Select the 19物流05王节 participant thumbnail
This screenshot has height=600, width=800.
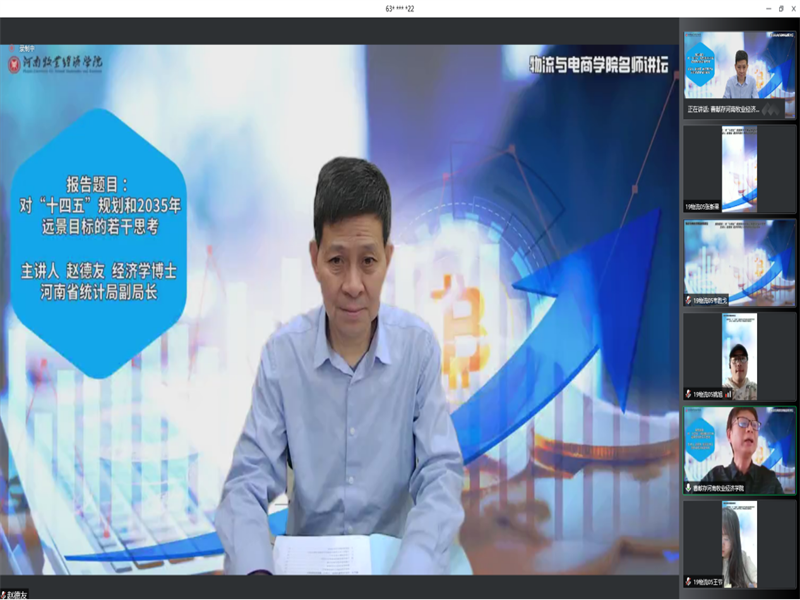739,543
